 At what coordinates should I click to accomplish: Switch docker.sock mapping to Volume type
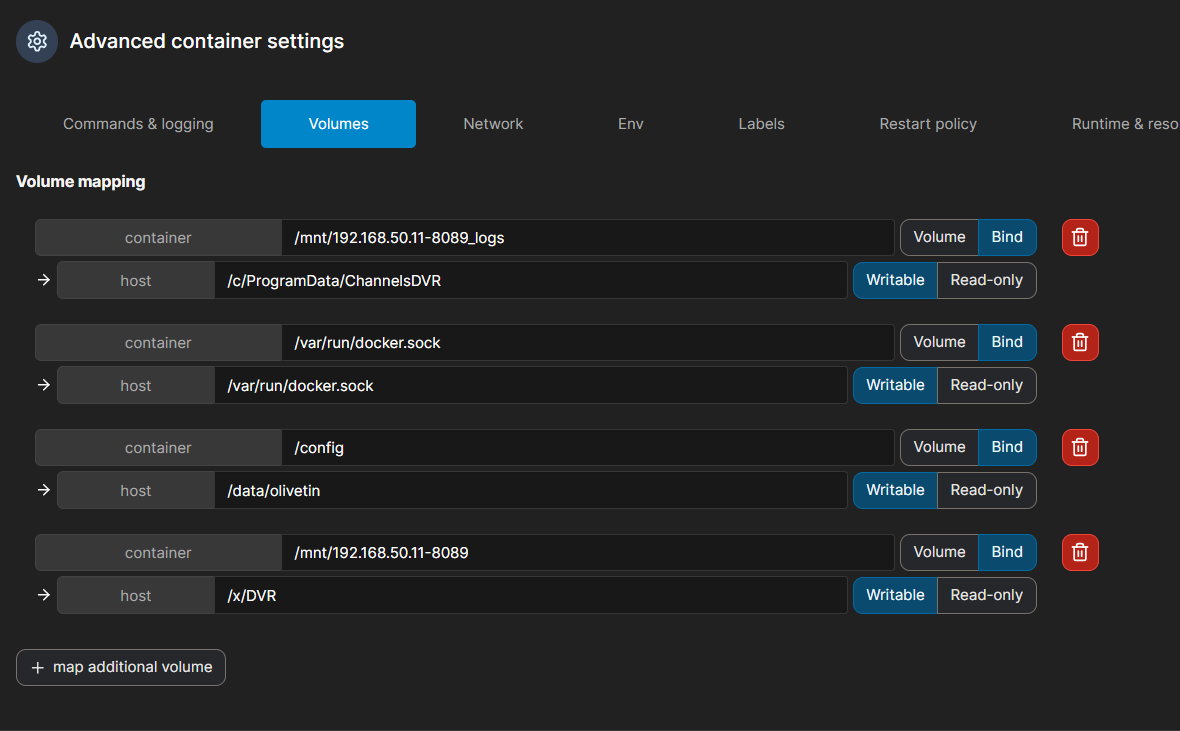click(x=939, y=342)
